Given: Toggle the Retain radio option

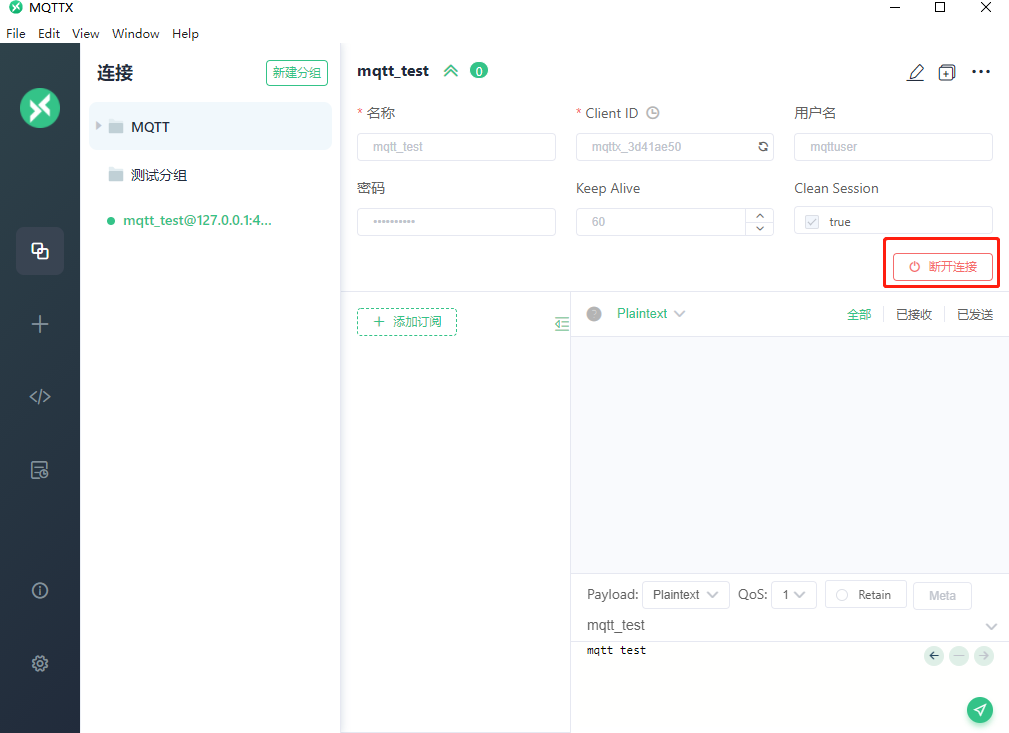Looking at the screenshot, I should (x=842, y=595).
